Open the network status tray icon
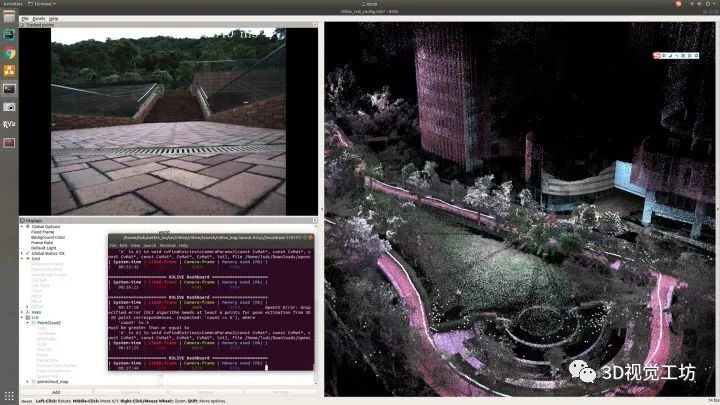The width and height of the screenshot is (720, 405). [x=692, y=4]
